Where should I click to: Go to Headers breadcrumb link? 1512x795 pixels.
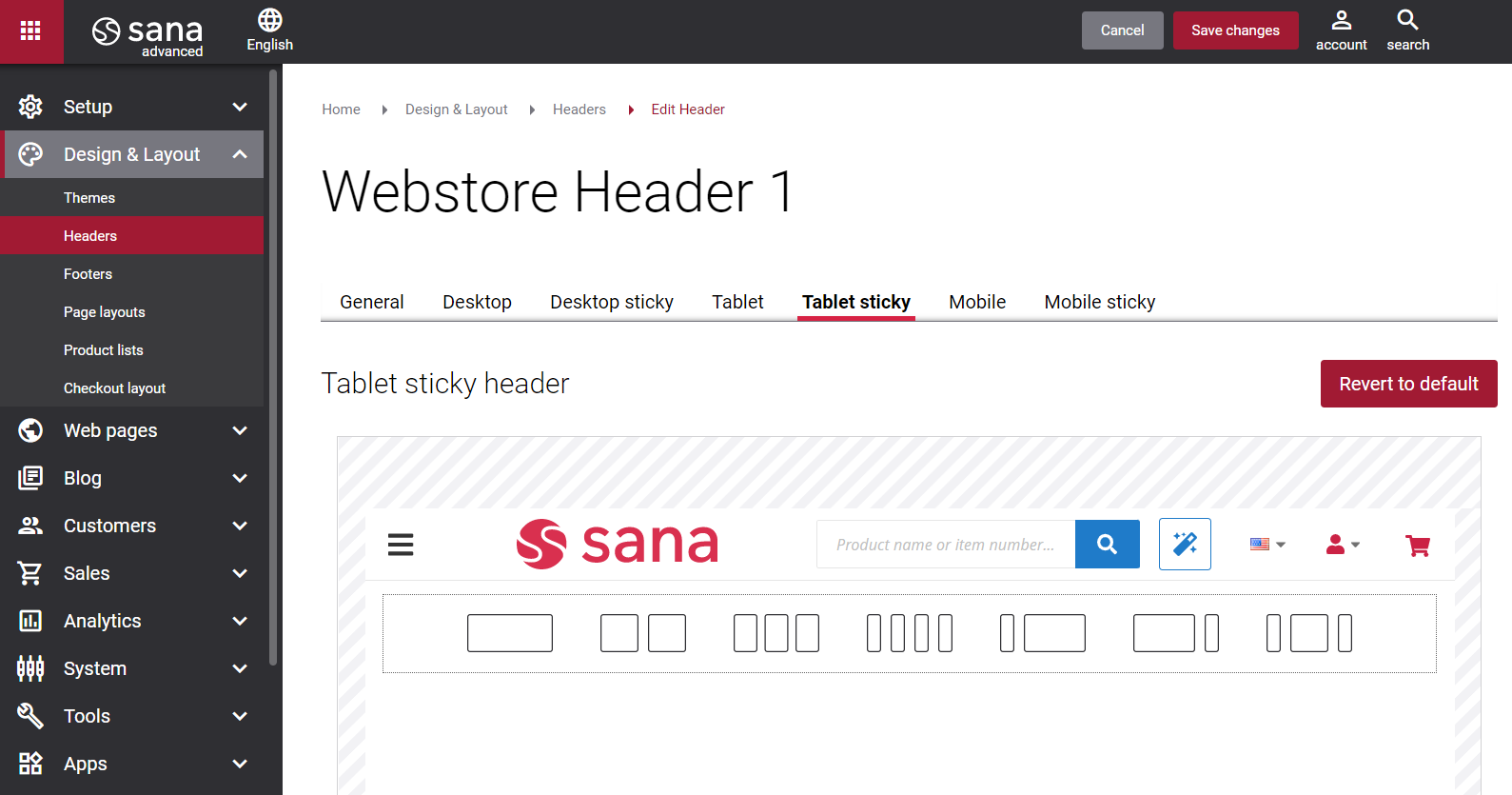(579, 109)
